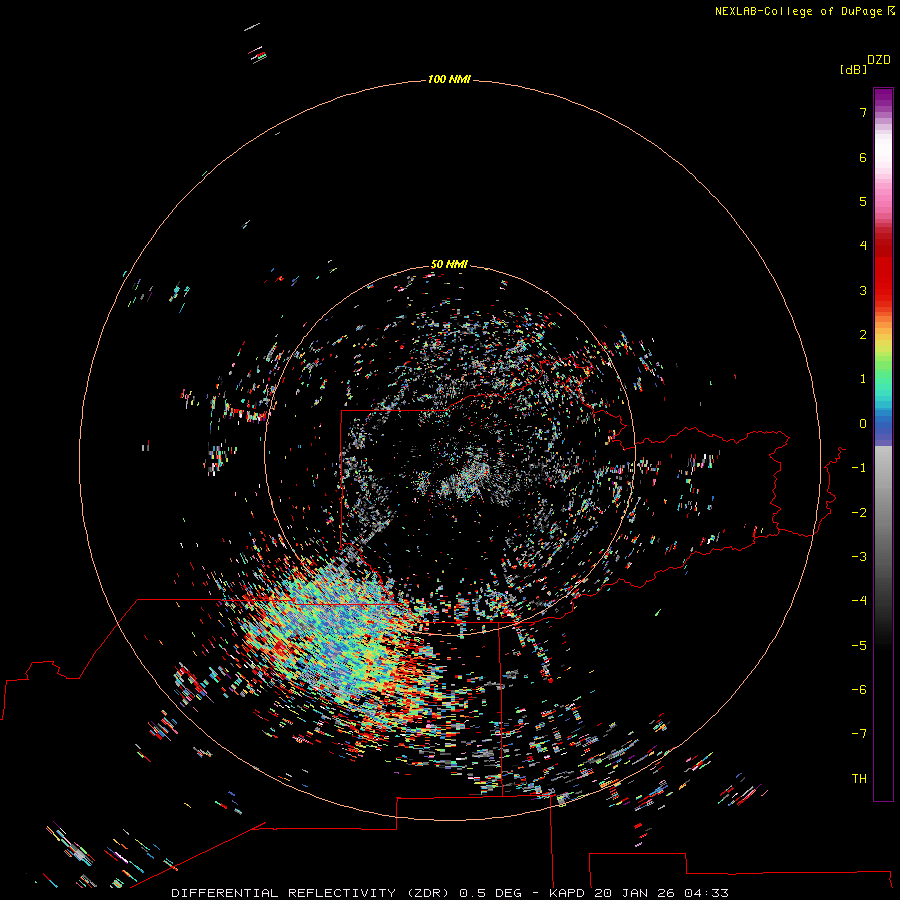Click the legend value -6 label
The height and width of the screenshot is (900, 900).
[x=859, y=690]
